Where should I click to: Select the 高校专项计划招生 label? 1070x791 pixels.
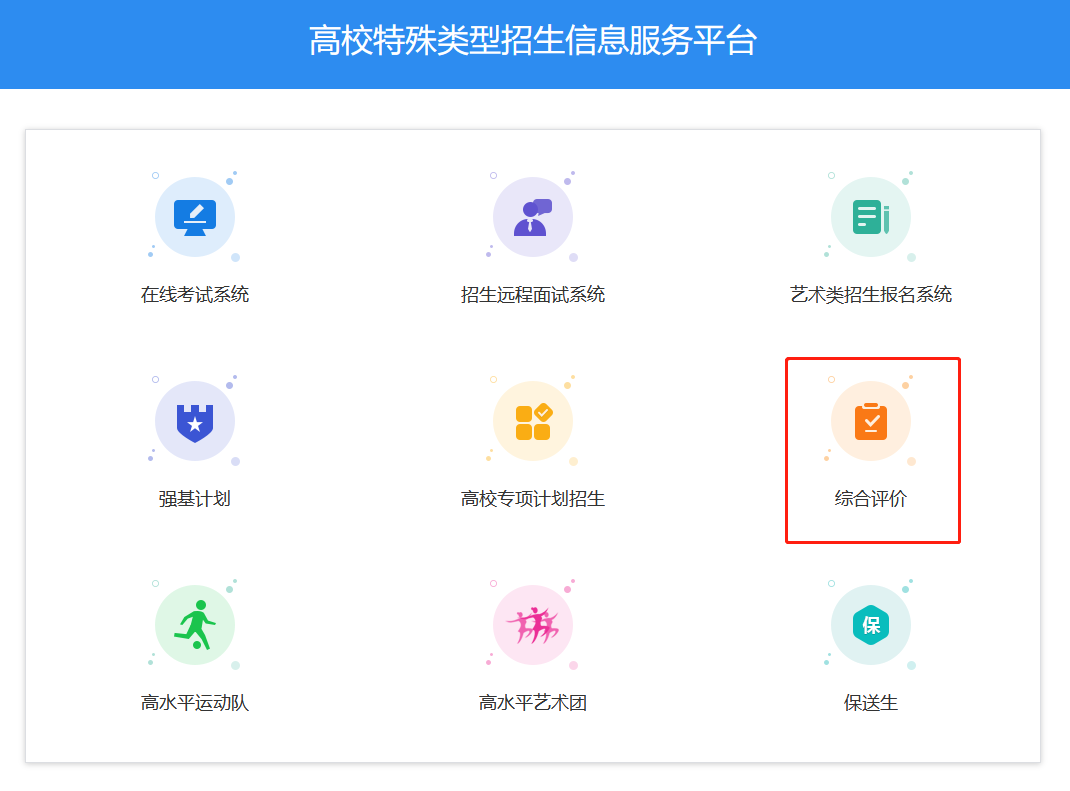(x=532, y=499)
